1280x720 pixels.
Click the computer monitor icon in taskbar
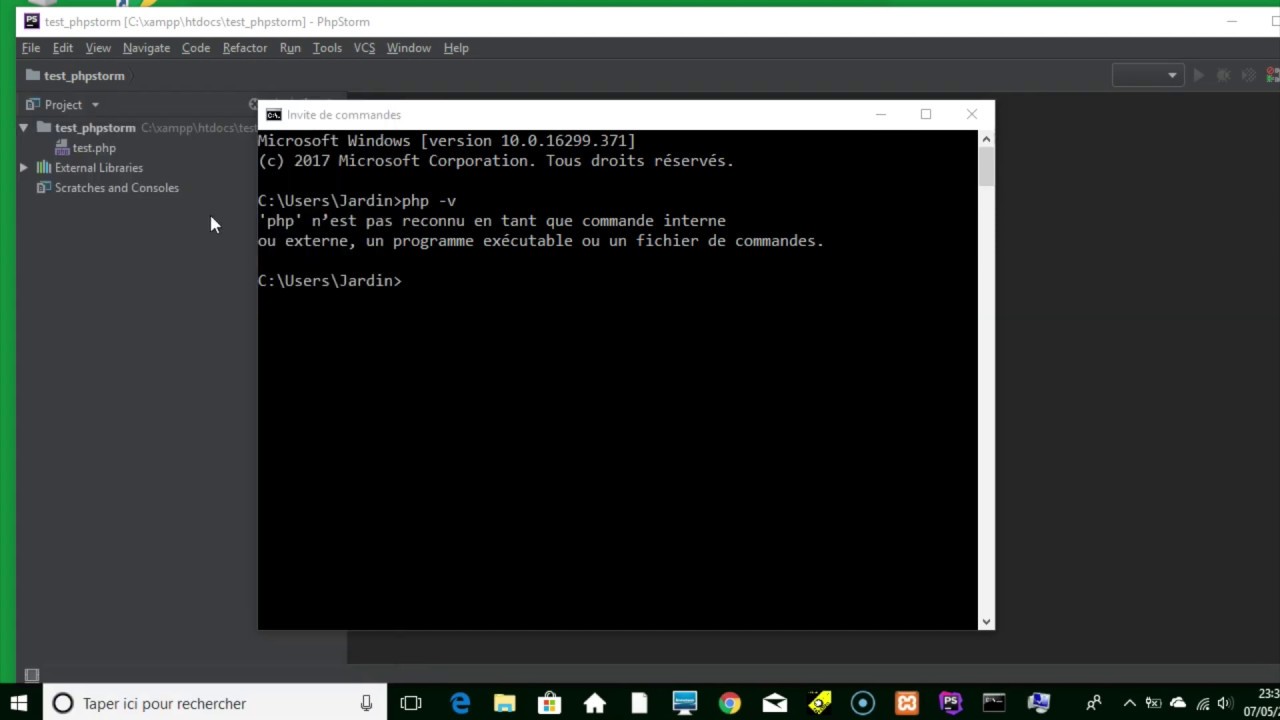(685, 703)
